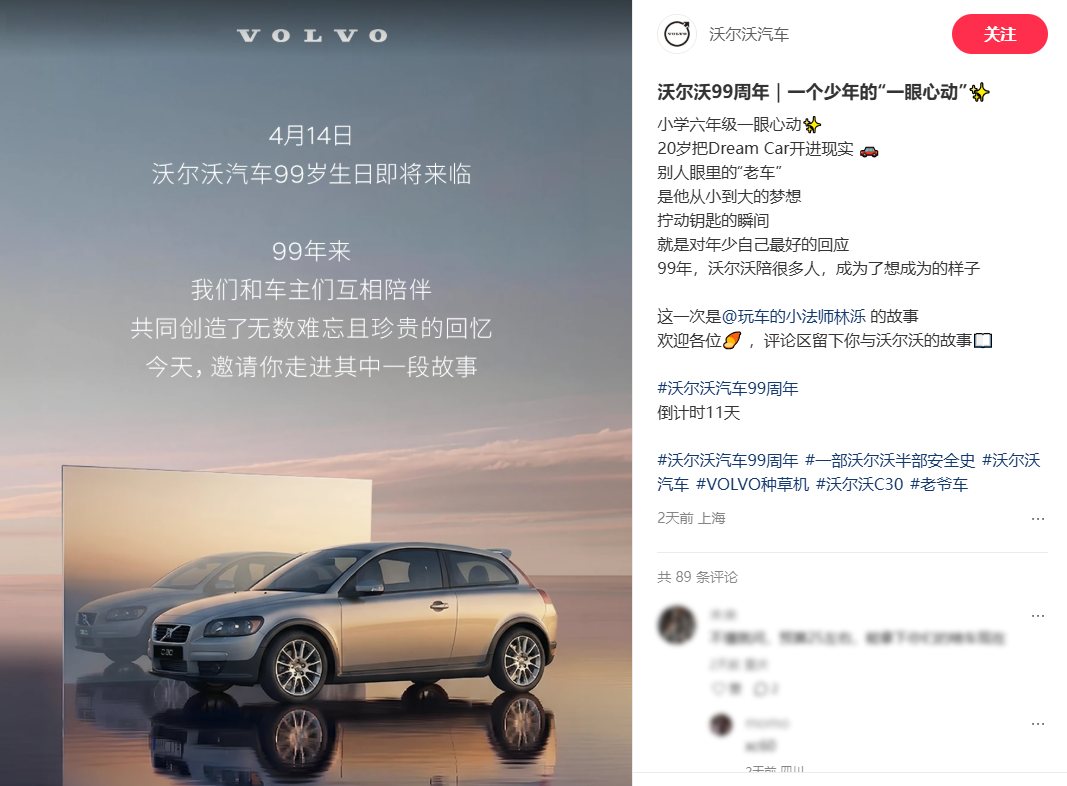The width and height of the screenshot is (1067, 786).
Task: Click the Volvo C30 poster image
Action: click(316, 393)
